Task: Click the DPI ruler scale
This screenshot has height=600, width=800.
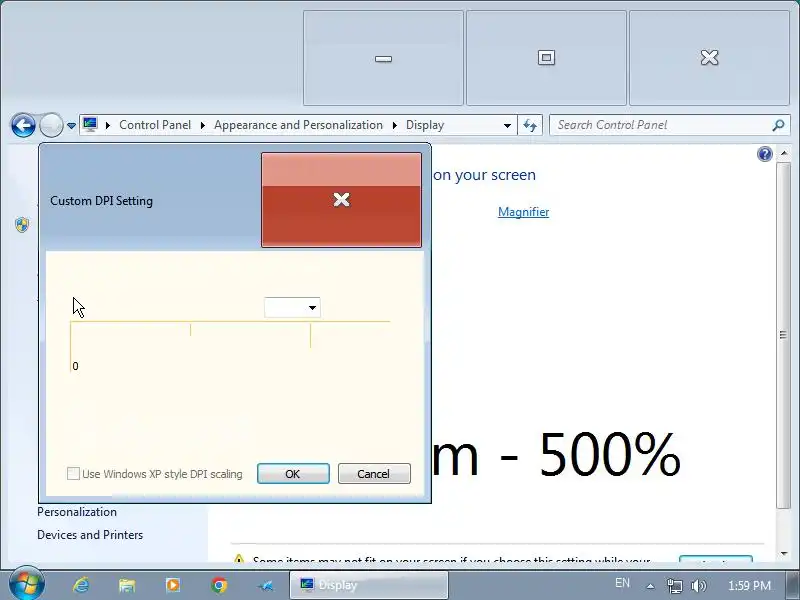Action: (x=230, y=346)
